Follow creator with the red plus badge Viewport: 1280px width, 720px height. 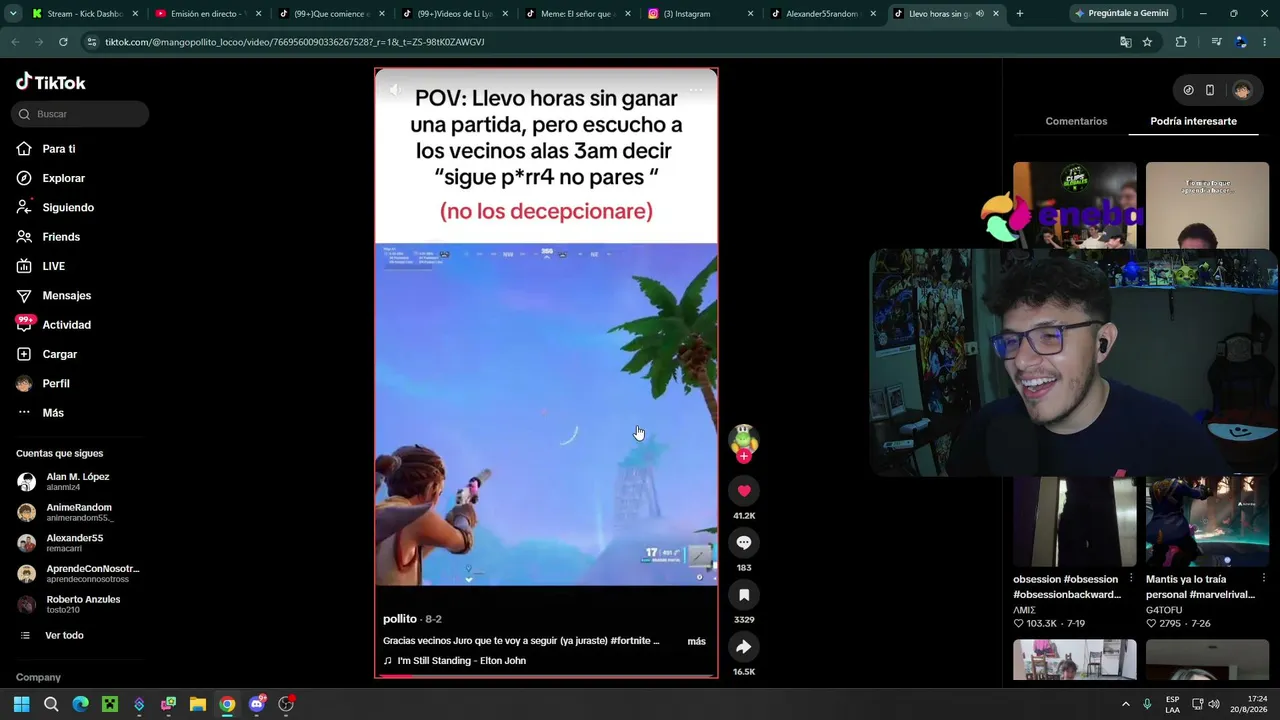pos(743,456)
